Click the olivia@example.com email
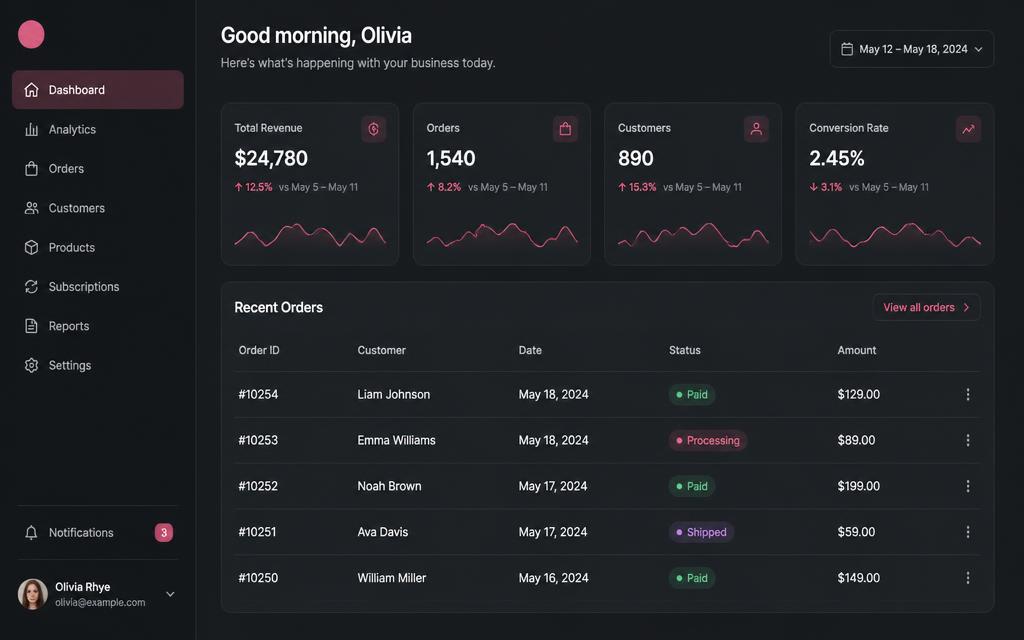This screenshot has height=640, width=1024. (100, 602)
